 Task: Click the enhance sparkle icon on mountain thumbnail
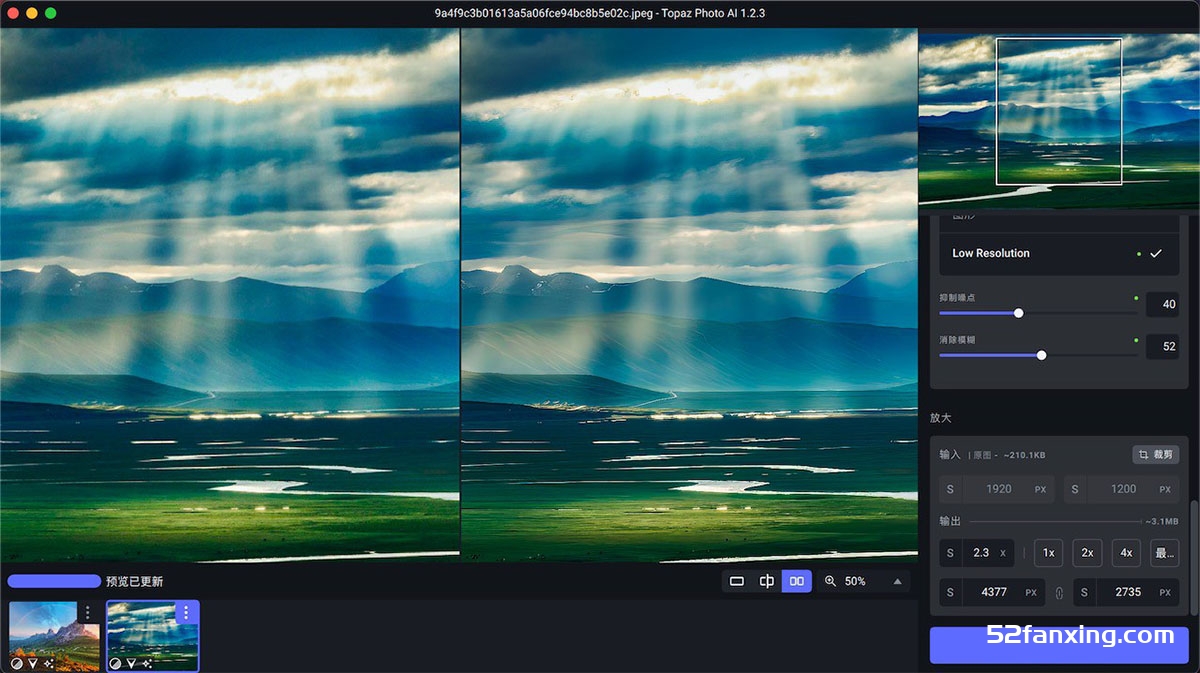tap(48, 663)
